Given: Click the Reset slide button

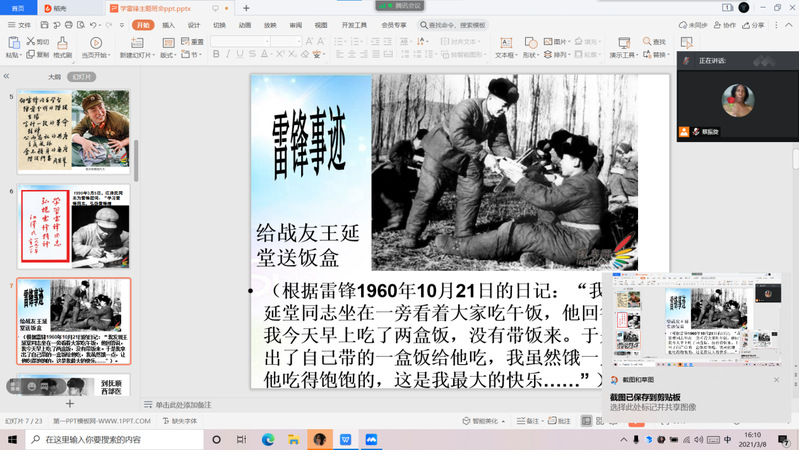Looking at the screenshot, I should [x=193, y=41].
